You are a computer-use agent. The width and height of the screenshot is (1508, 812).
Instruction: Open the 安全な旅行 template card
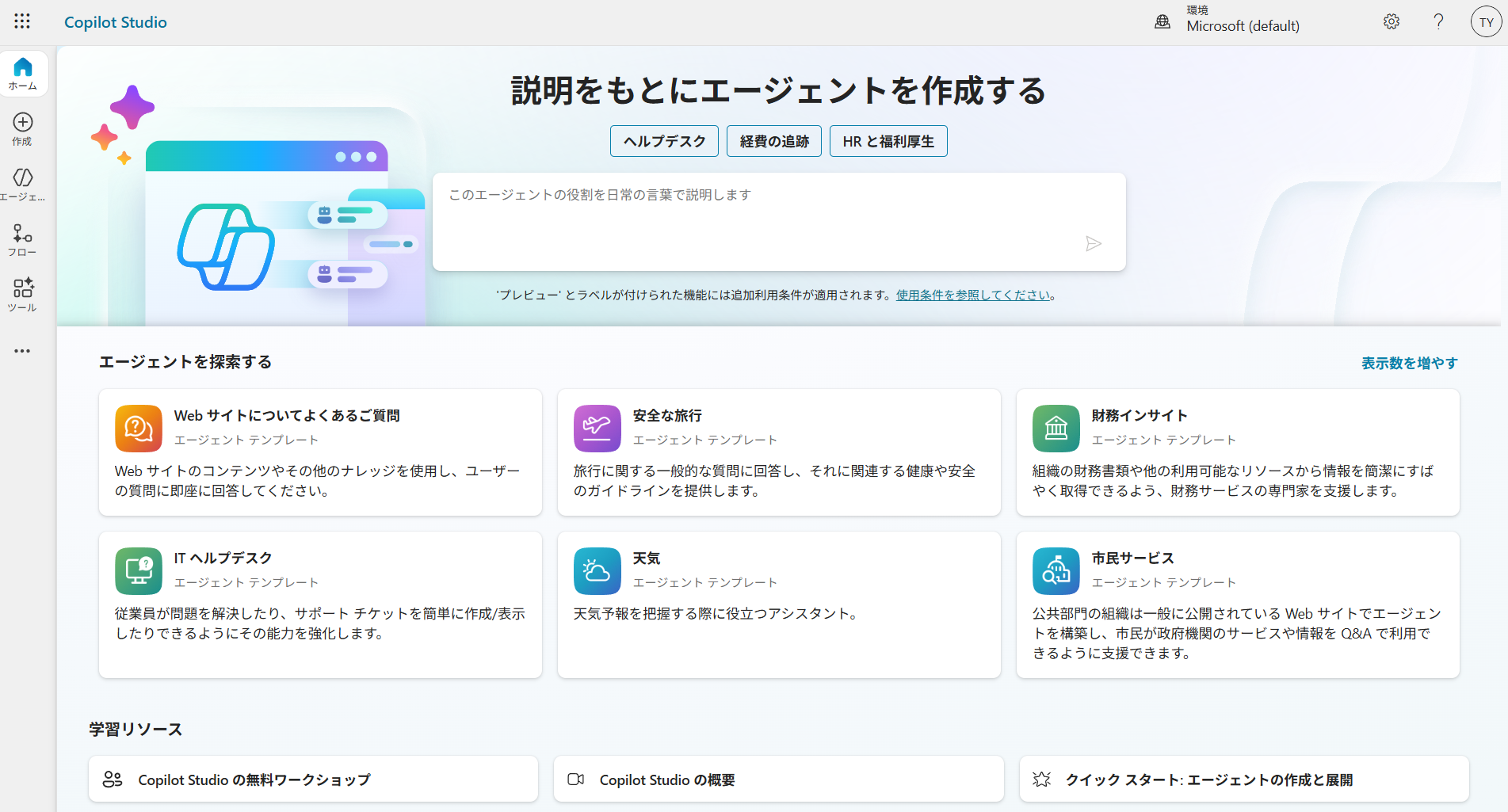[779, 452]
